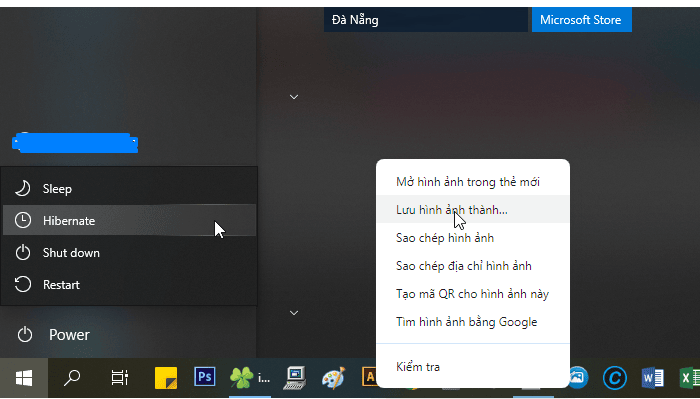Select 'Tạo mã QR cho hình ảnh này'
700x399 pixels.
(x=473, y=294)
